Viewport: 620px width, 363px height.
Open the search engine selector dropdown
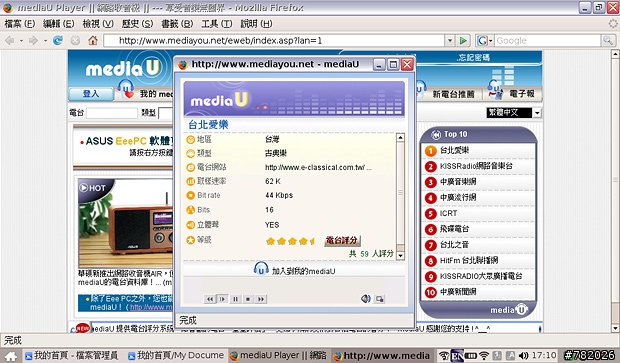tap(485, 40)
